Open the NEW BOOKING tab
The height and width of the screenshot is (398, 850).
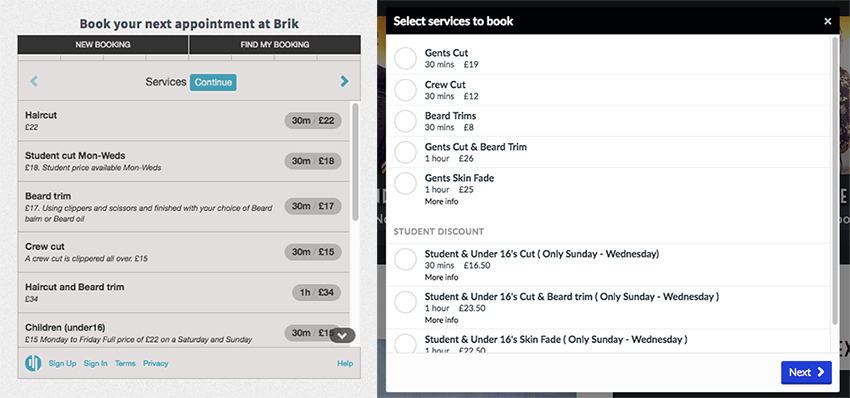(x=103, y=44)
